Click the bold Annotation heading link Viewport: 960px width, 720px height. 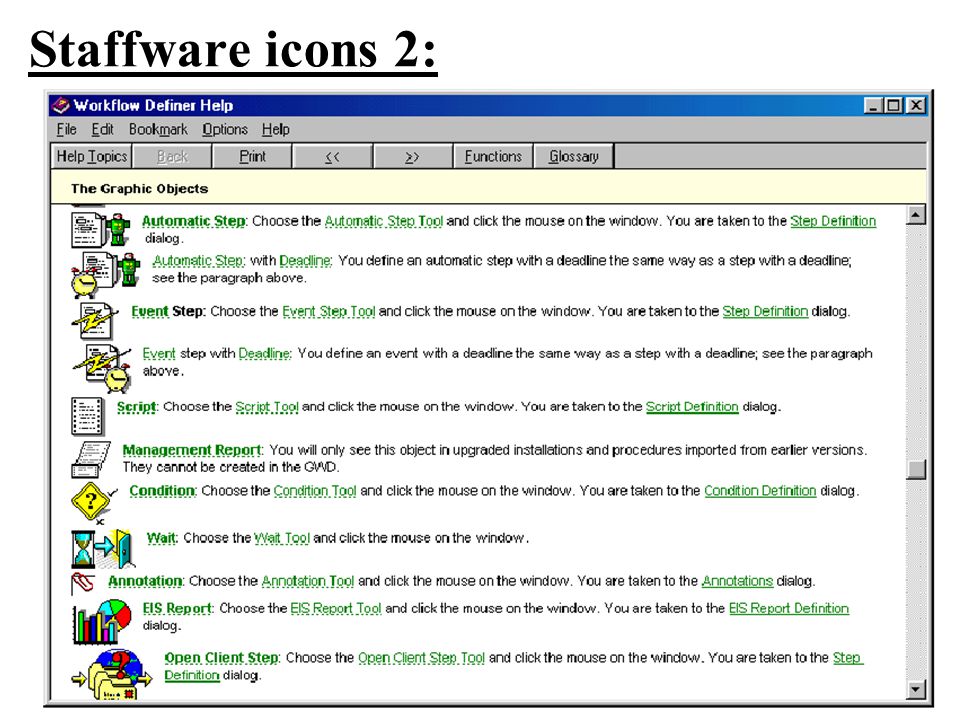tap(145, 581)
